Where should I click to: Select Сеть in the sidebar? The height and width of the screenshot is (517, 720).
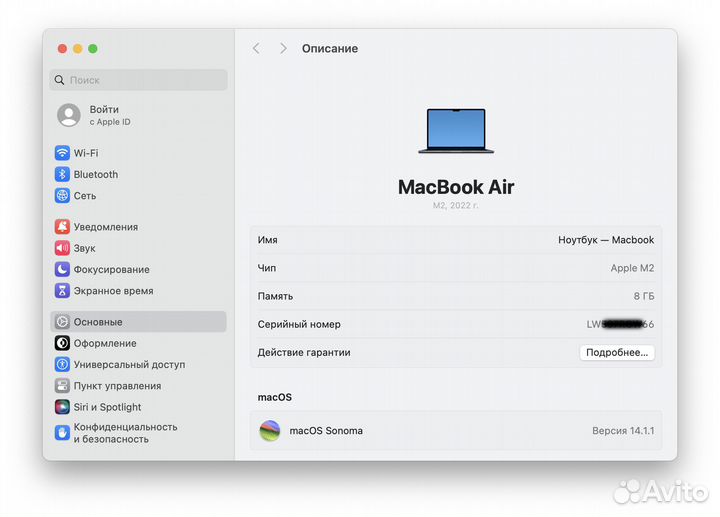click(x=138, y=196)
